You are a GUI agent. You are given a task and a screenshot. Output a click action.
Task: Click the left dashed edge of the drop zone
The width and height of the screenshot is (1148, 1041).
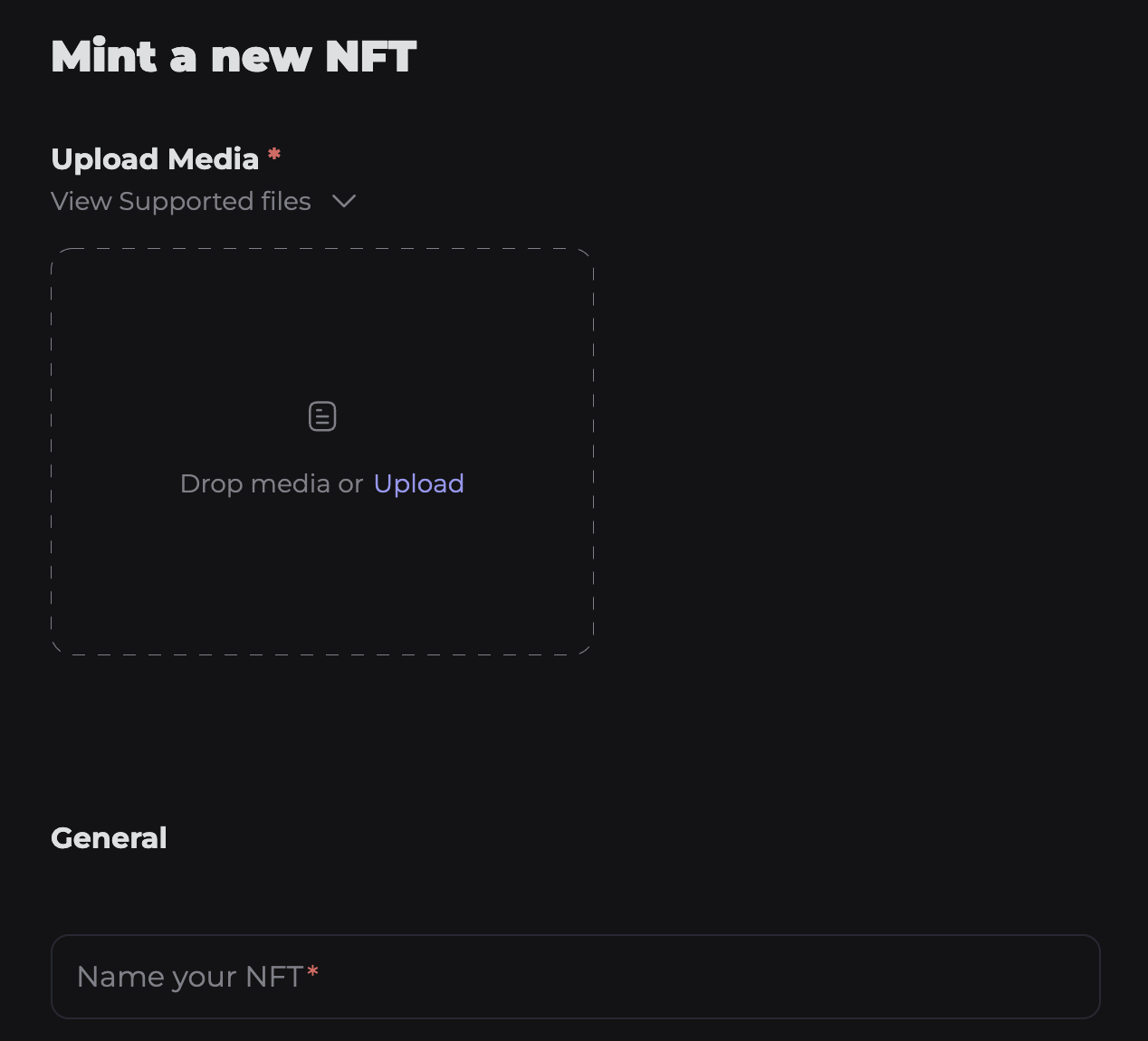click(x=52, y=451)
